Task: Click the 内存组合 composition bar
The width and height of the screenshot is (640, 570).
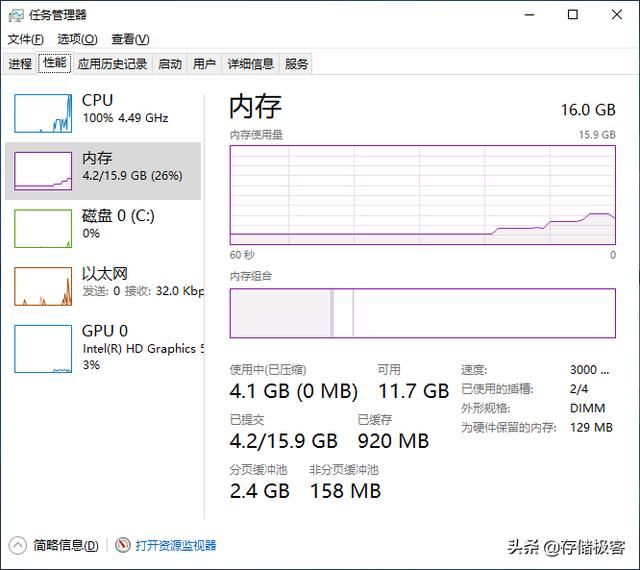Action: pos(422,313)
